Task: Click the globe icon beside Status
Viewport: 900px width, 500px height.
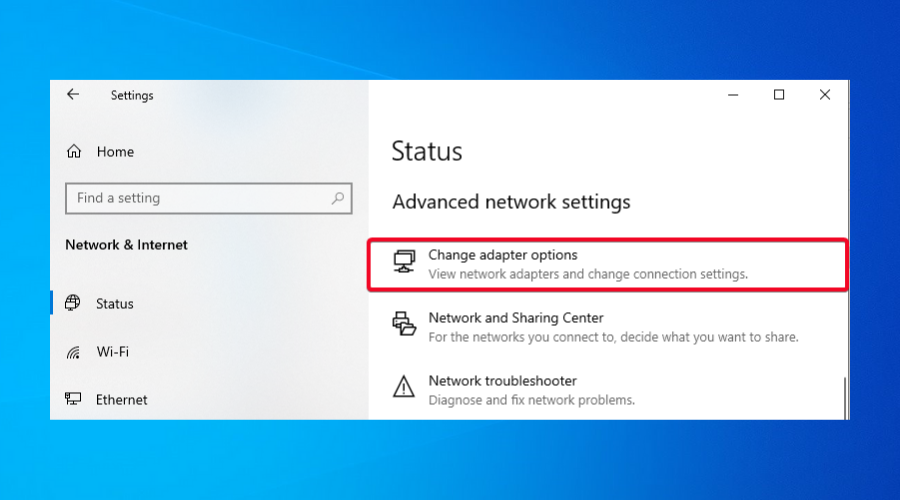Action: click(73, 303)
